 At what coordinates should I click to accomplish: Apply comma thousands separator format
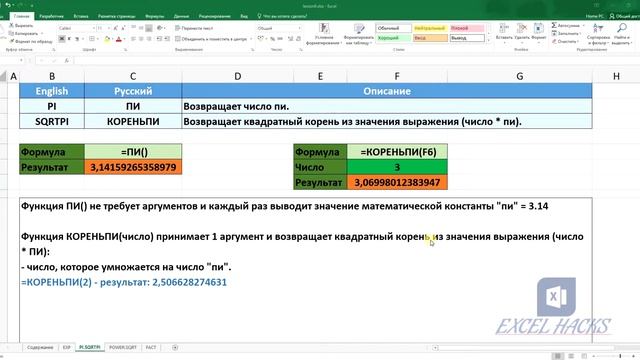coord(280,39)
